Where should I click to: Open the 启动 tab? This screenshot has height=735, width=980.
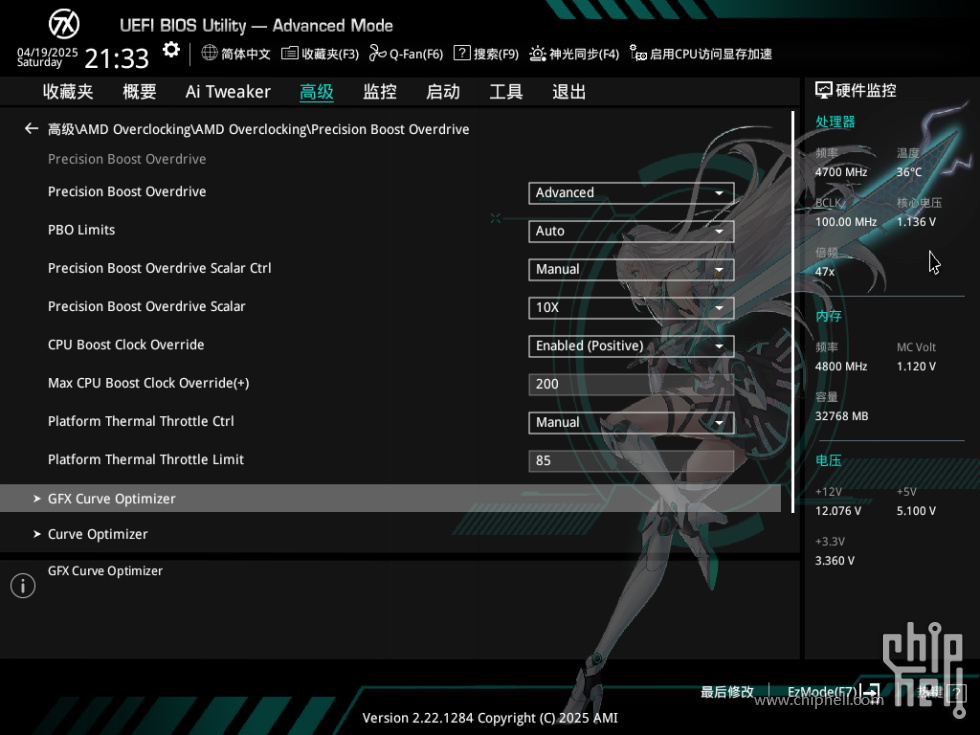443,92
